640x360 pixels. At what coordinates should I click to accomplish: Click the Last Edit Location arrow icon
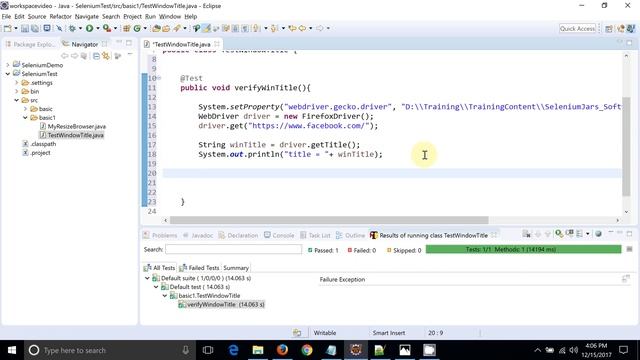[x=292, y=28]
